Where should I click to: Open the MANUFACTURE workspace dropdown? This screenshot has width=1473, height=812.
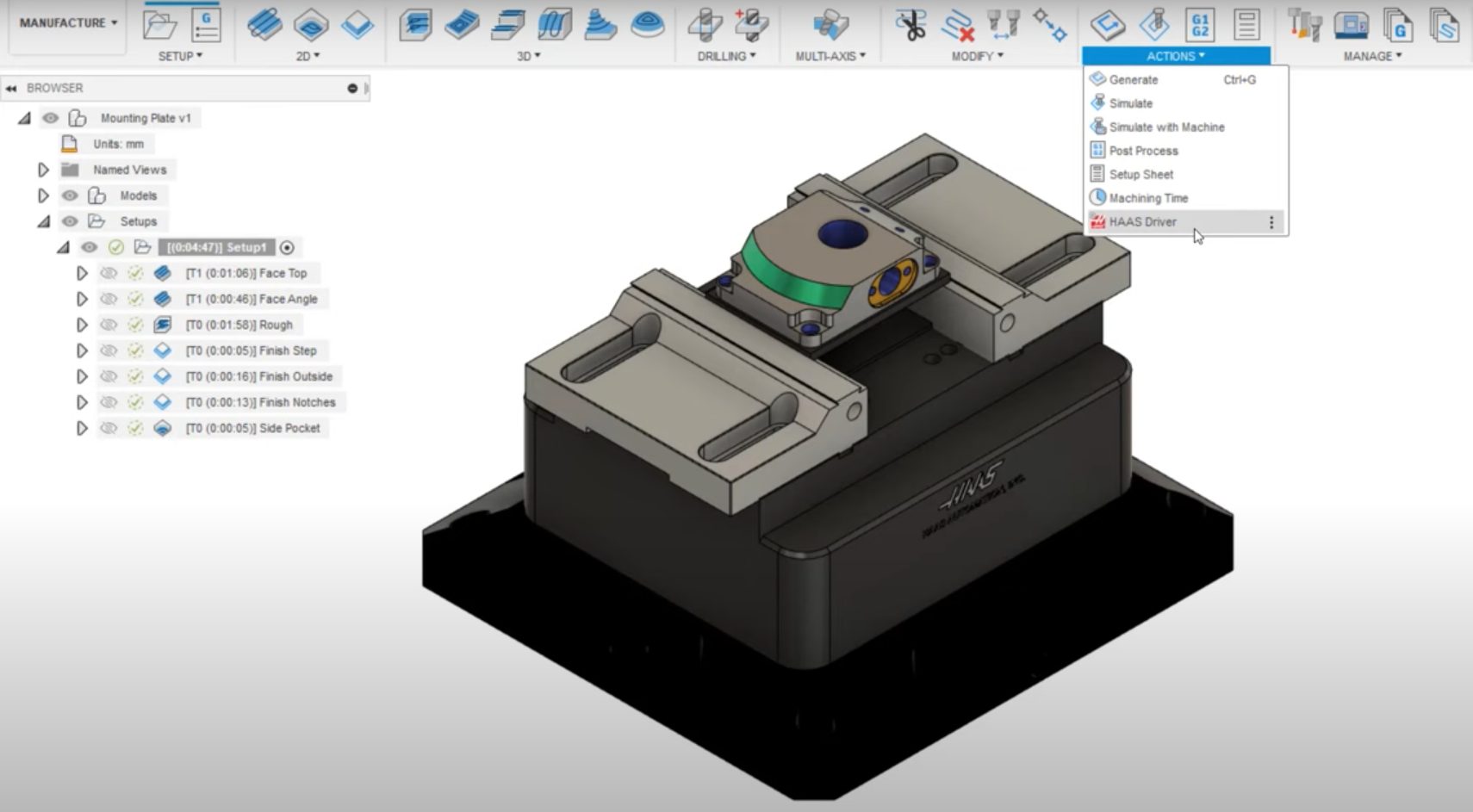68,23
